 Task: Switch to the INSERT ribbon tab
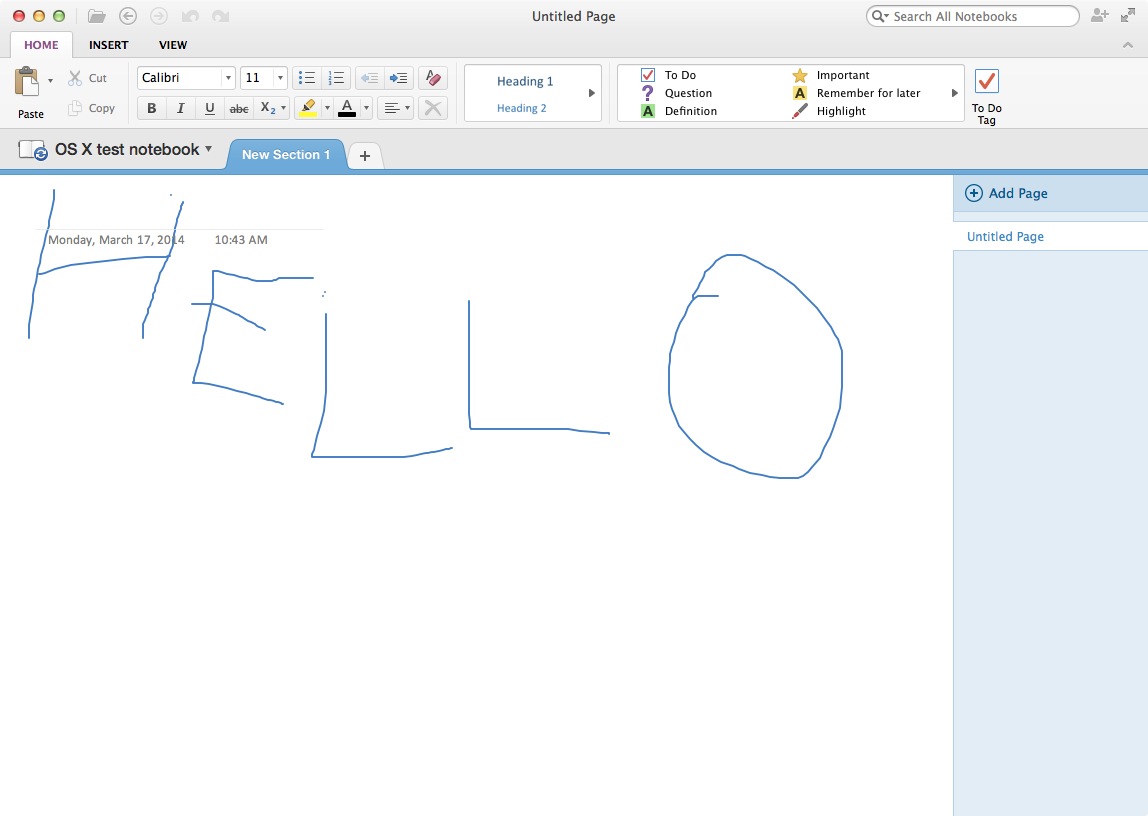click(108, 45)
